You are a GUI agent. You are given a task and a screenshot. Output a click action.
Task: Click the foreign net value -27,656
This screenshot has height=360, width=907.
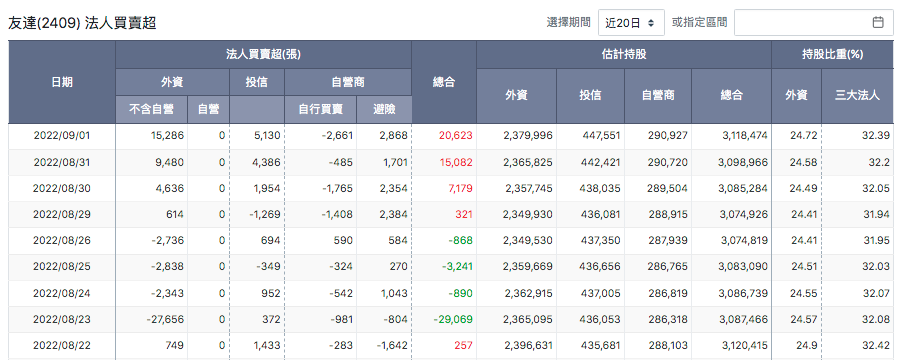click(x=164, y=319)
